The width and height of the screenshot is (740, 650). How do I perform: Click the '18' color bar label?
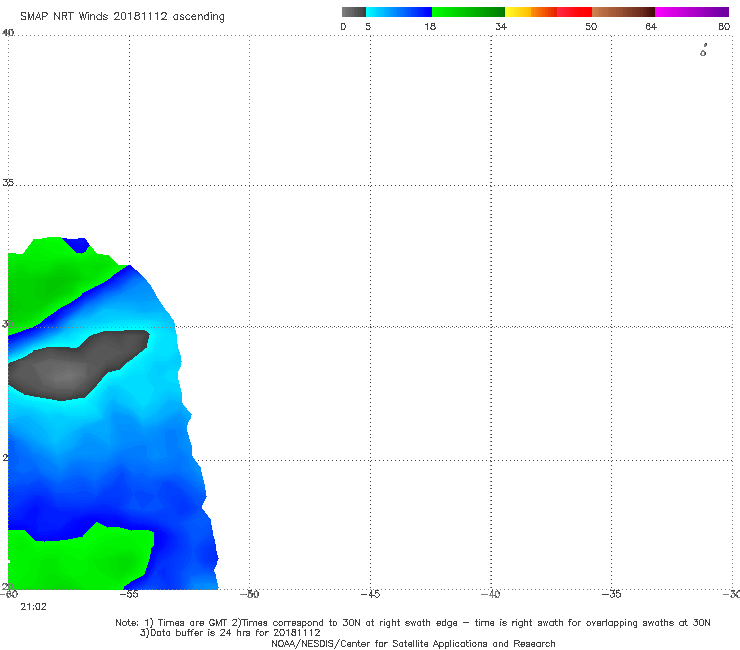[x=430, y=26]
